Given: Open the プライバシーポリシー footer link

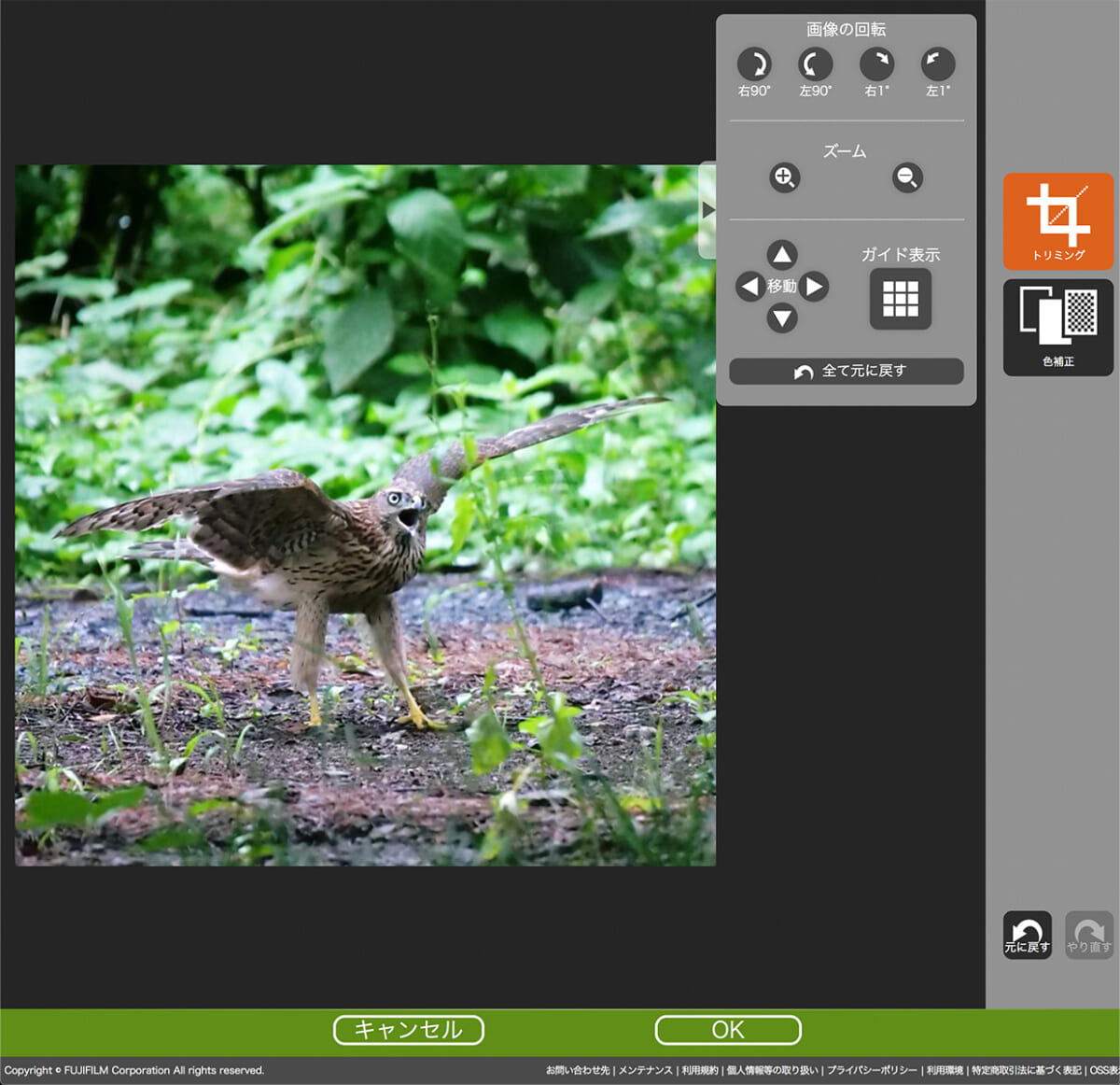Looking at the screenshot, I should [x=872, y=1070].
